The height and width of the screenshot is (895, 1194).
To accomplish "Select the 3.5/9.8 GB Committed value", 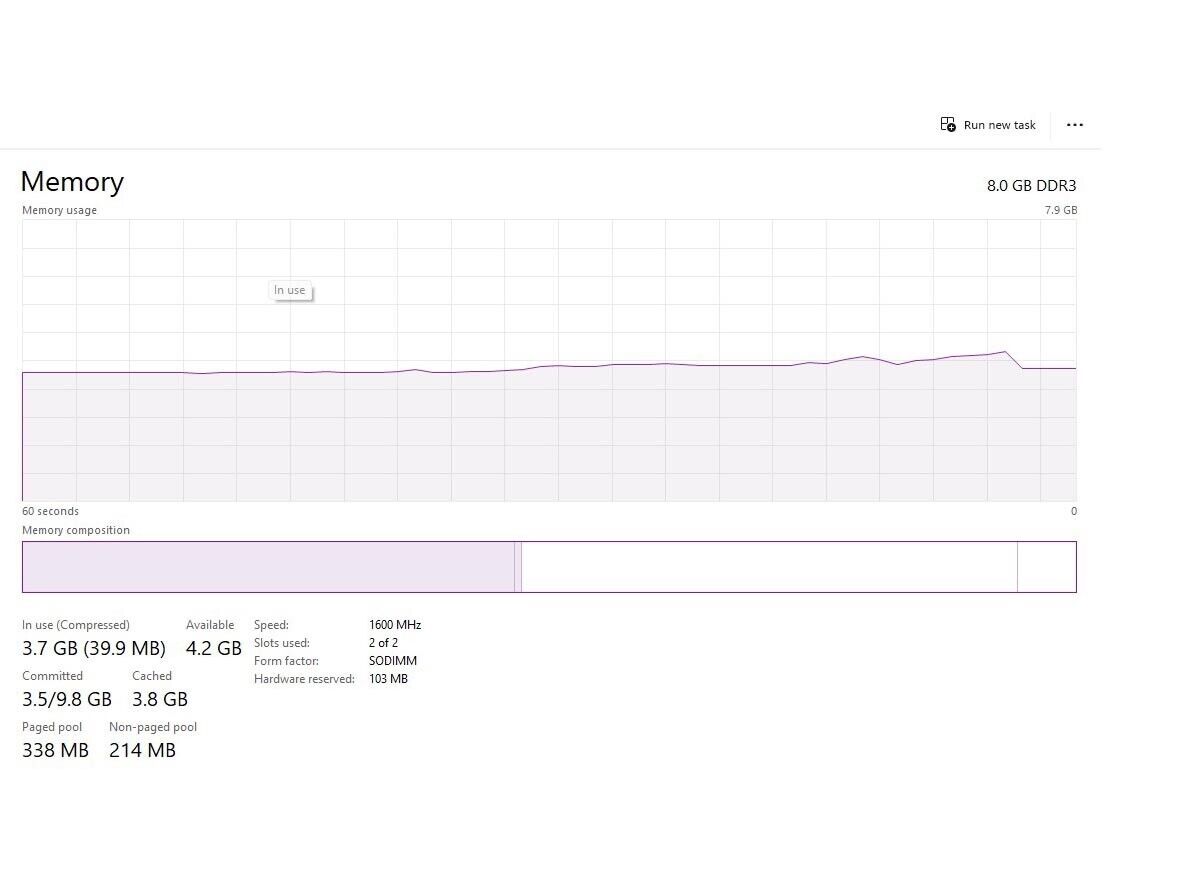I will (x=67, y=699).
